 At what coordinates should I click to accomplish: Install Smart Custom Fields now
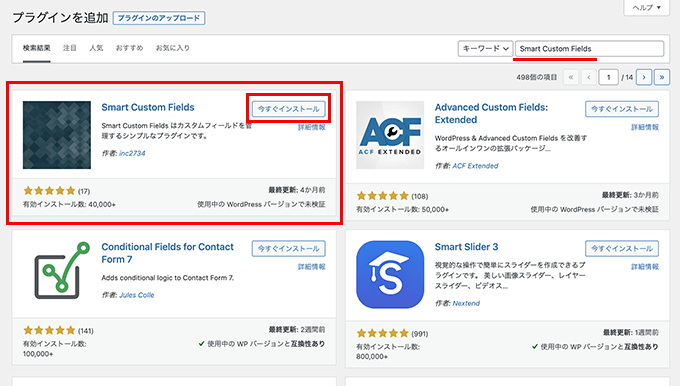(288, 109)
